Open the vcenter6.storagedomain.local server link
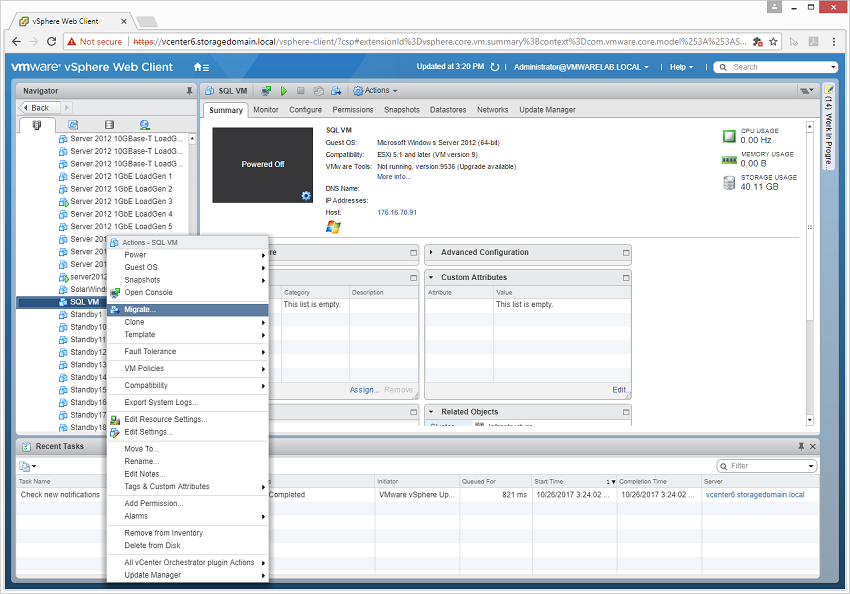The height and width of the screenshot is (594, 850). (x=755, y=495)
